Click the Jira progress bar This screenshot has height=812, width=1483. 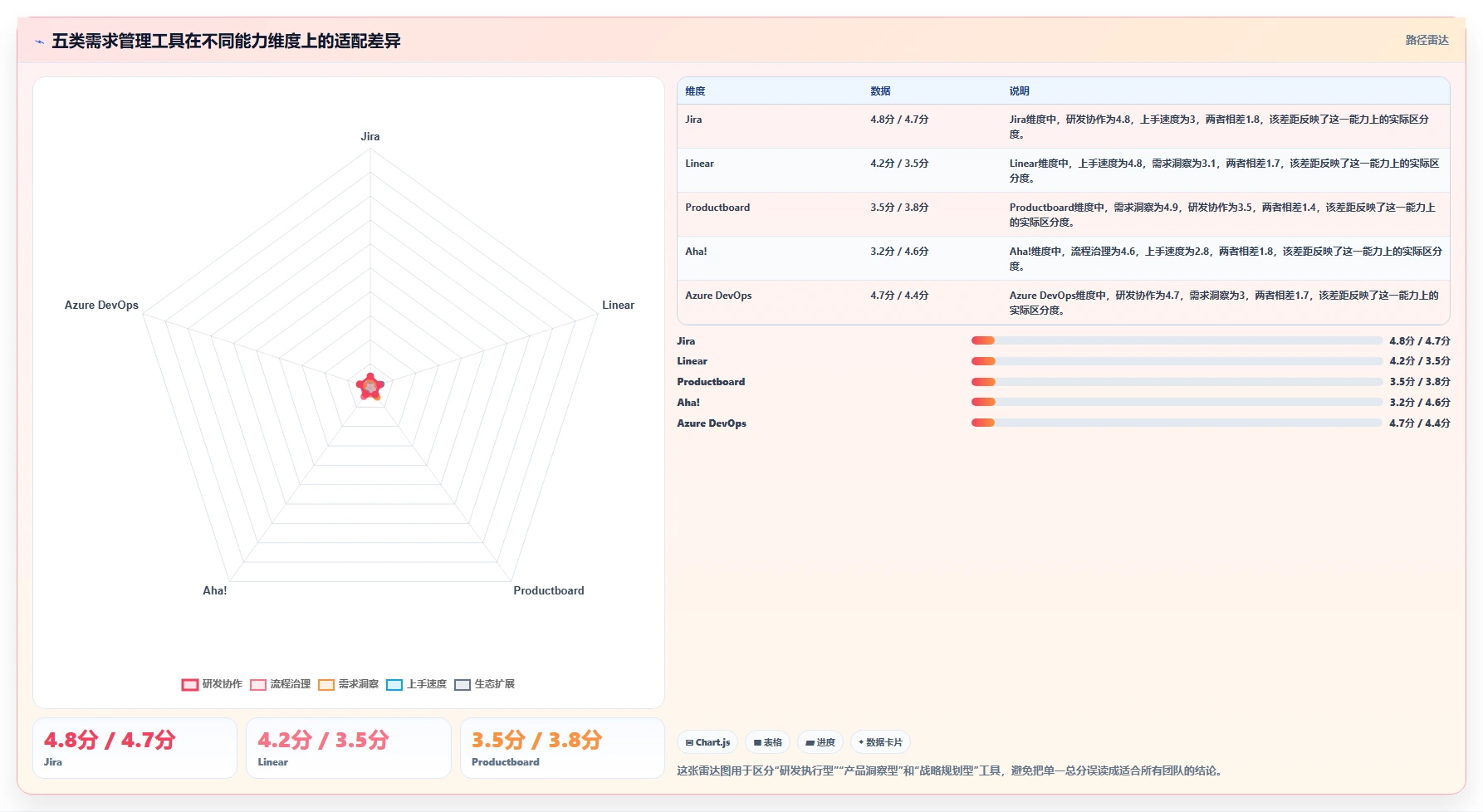coord(1177,340)
